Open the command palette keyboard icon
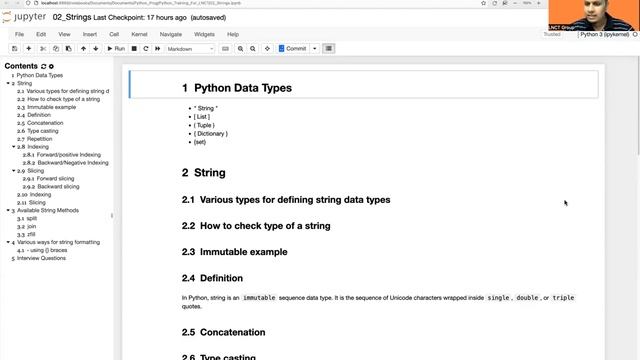 point(225,49)
